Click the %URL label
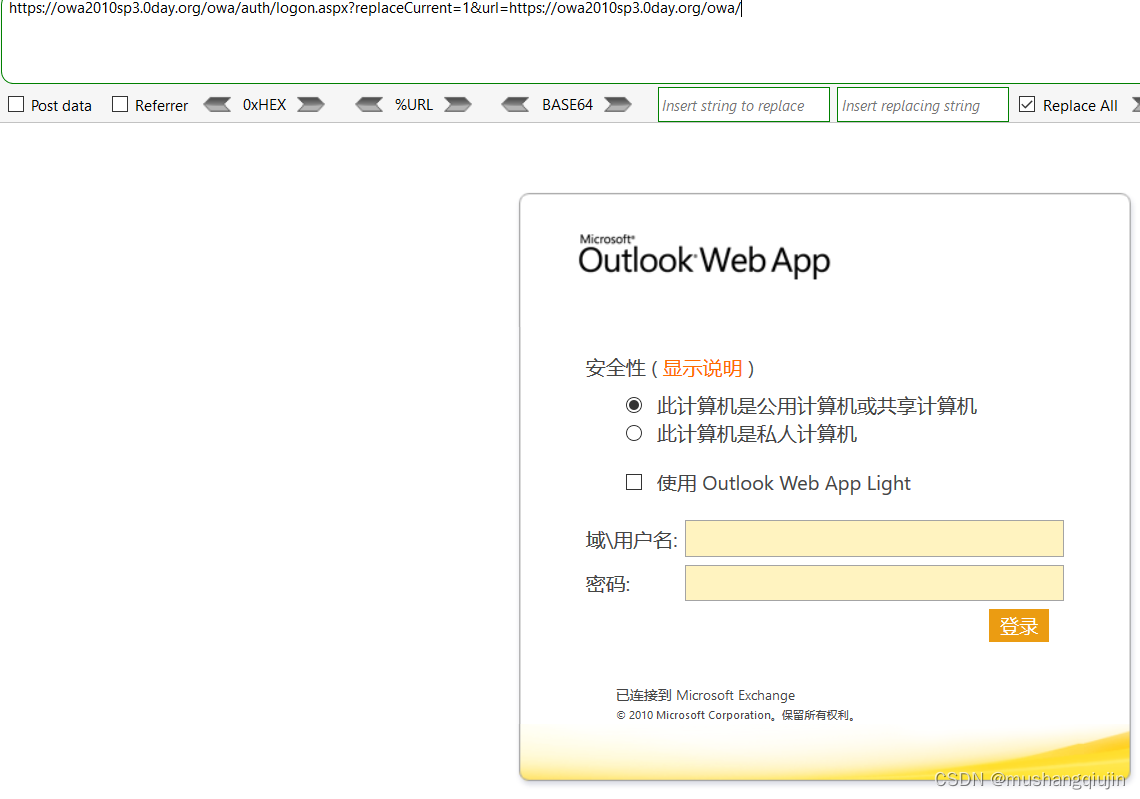The image size is (1140, 799). [414, 105]
